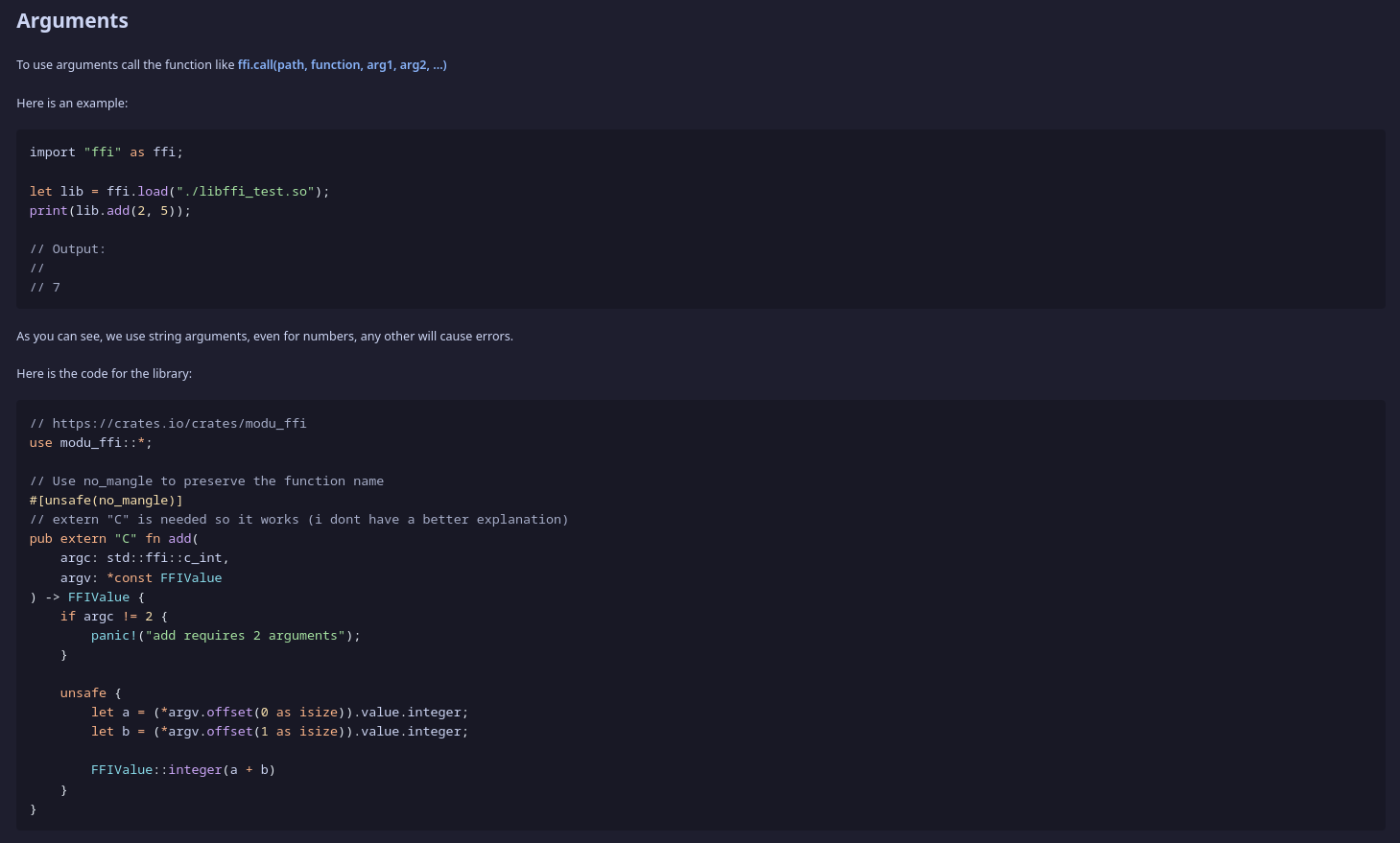The image size is (1400, 843).
Task: Click the crates.io/crates/modu_ffi URL comment
Action: (168, 424)
